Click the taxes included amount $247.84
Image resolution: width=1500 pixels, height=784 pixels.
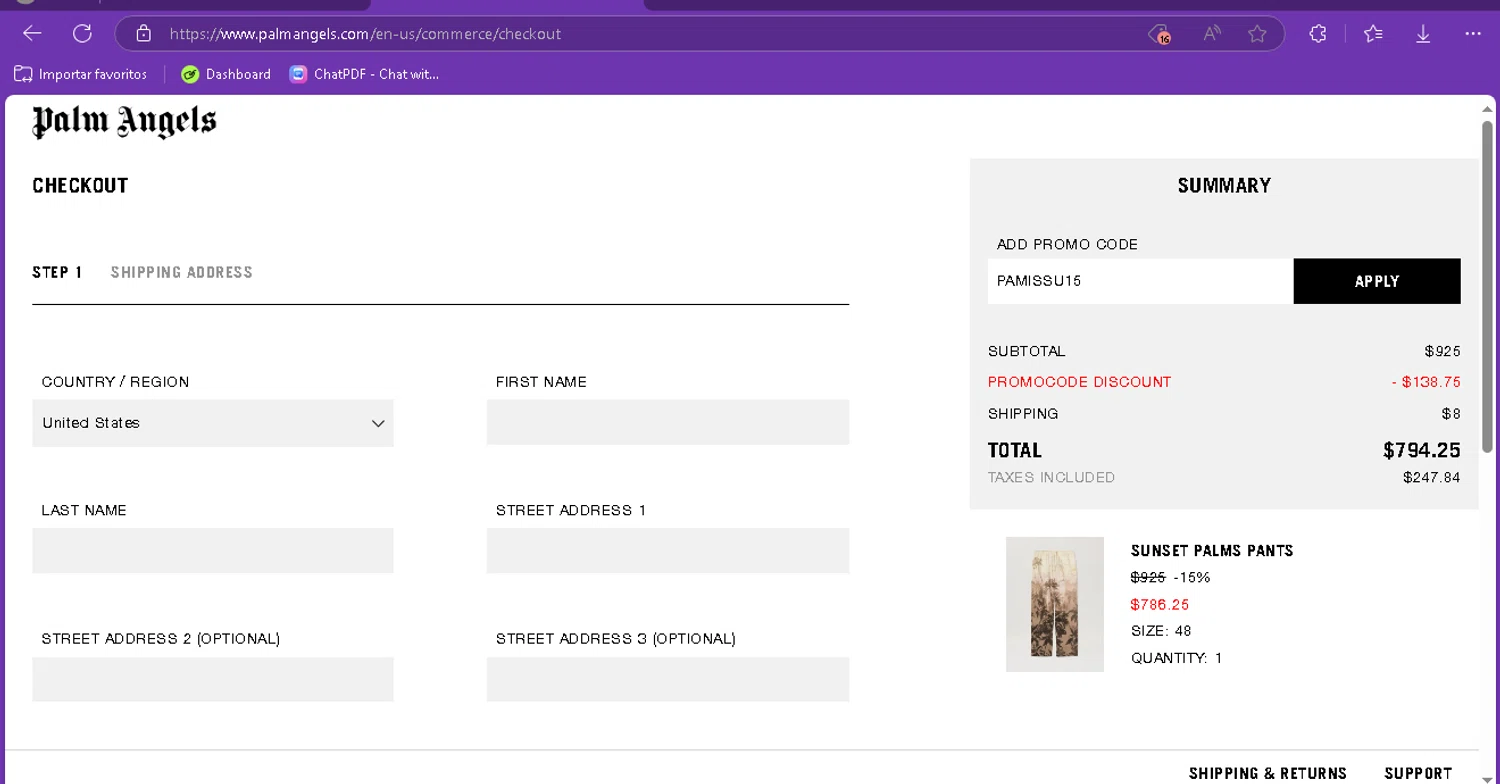point(1432,478)
